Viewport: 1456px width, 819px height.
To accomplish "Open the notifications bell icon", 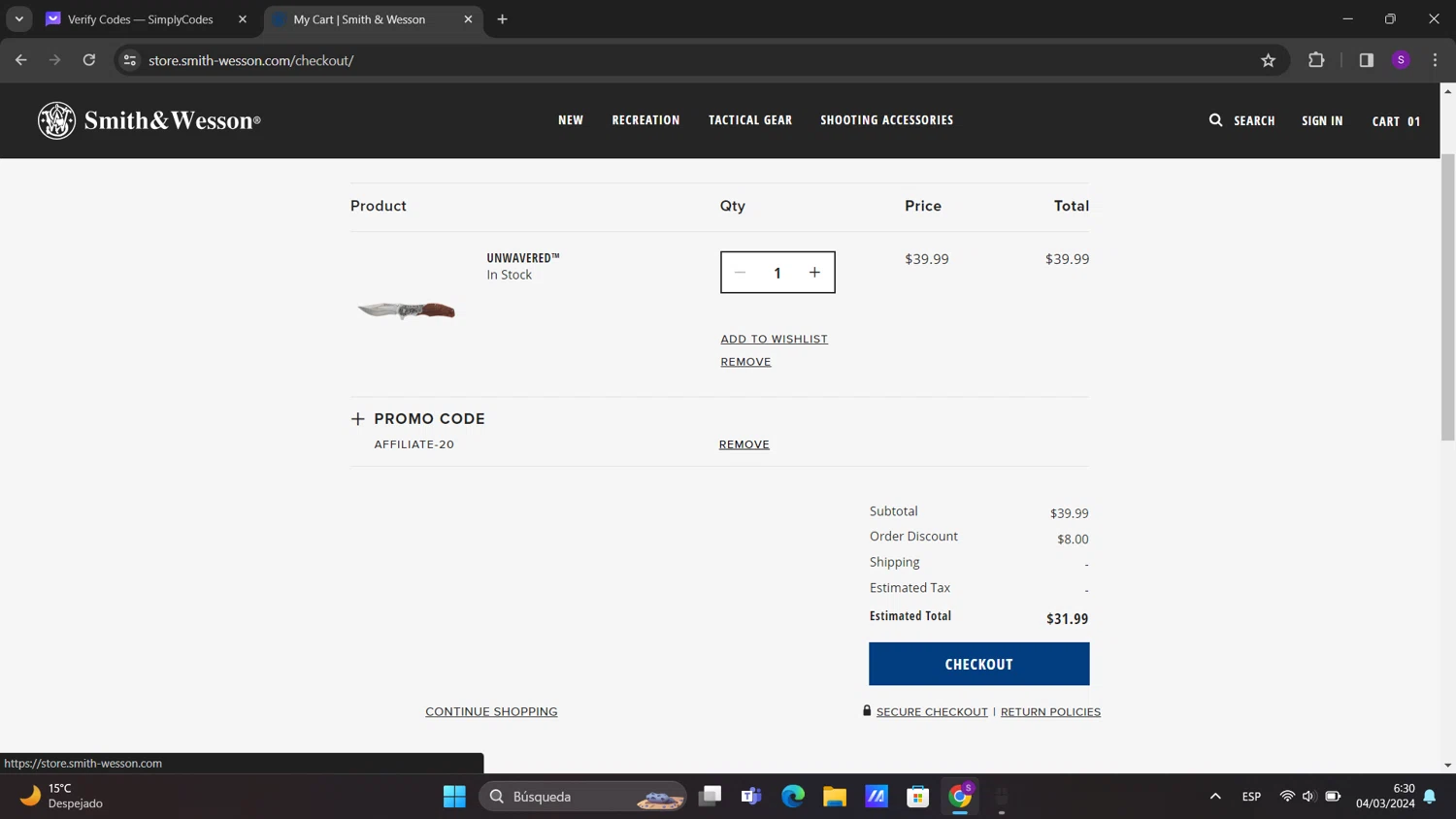I will [1430, 797].
